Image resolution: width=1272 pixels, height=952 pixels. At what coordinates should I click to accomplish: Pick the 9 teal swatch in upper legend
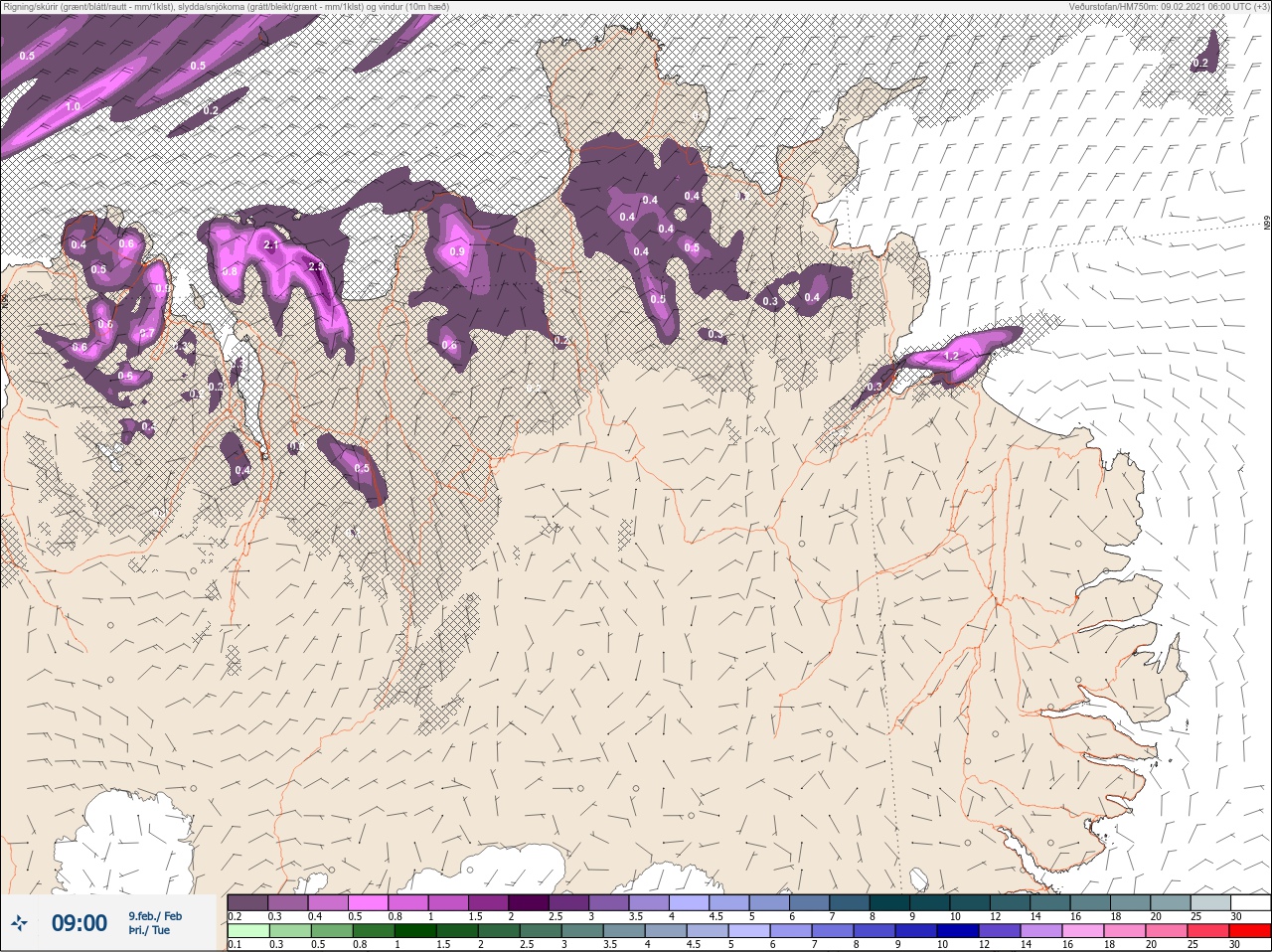point(930,902)
